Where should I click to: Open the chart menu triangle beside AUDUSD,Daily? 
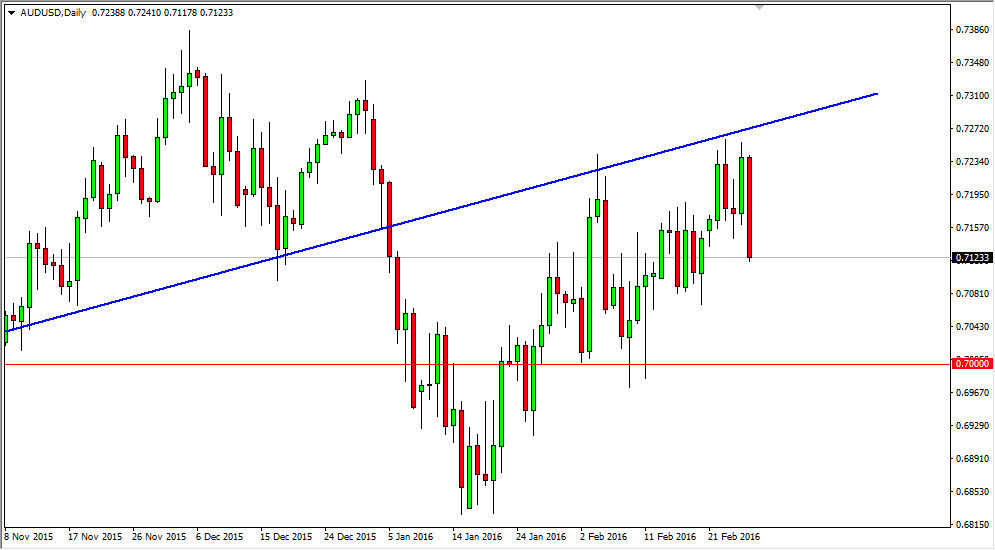click(11, 13)
